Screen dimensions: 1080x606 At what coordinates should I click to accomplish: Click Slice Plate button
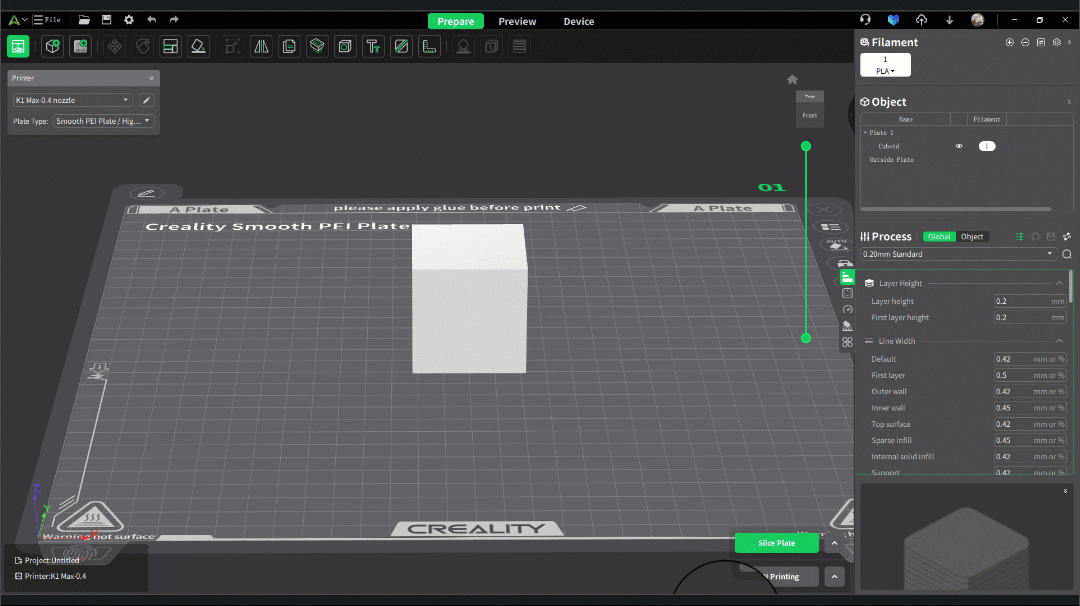(x=776, y=543)
